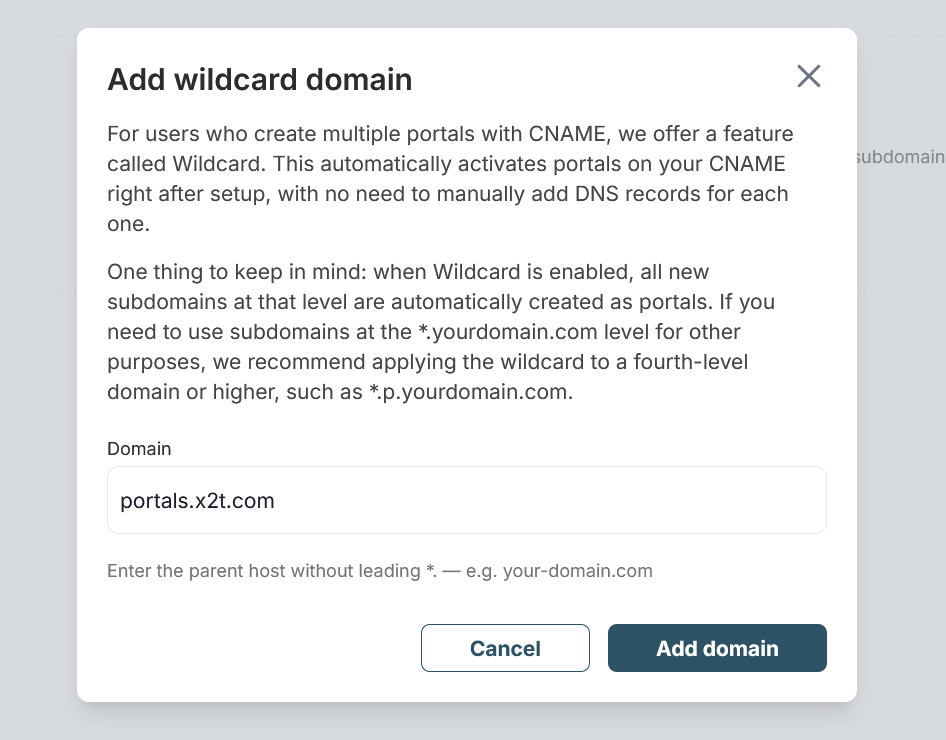This screenshot has height=740, width=946.
Task: Click the helper text about parent host
Action: [x=379, y=571]
